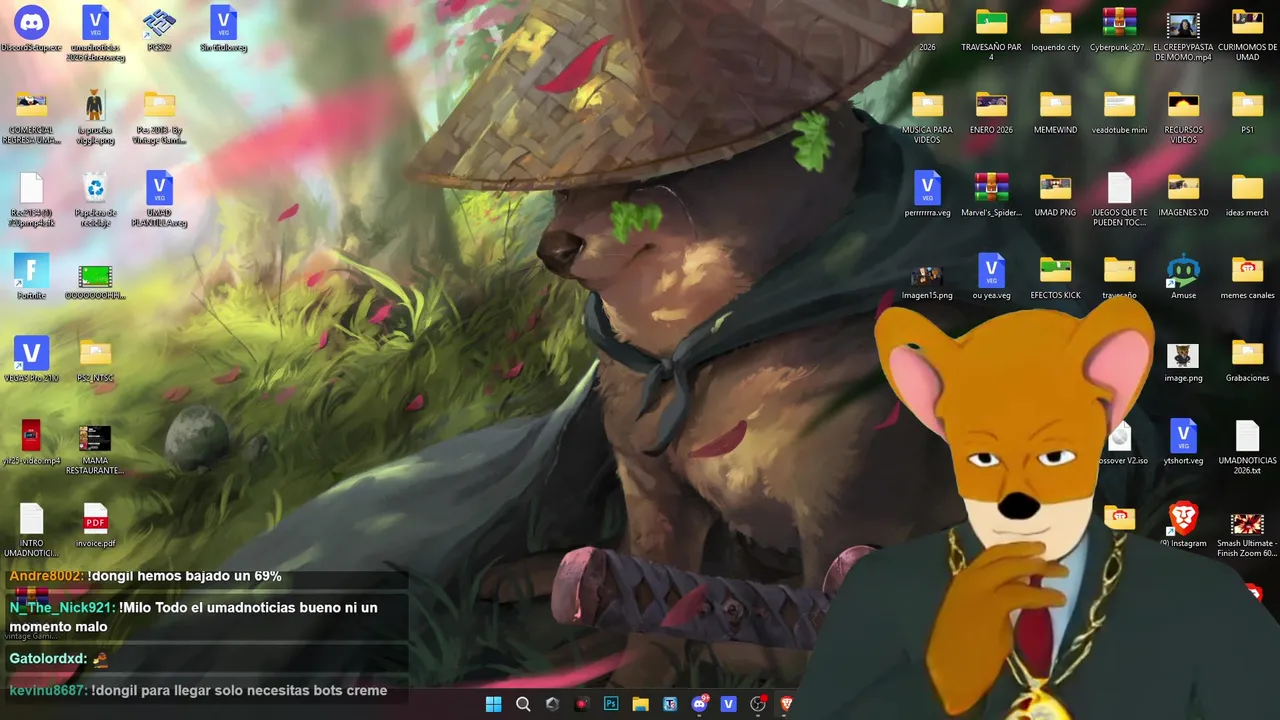Open EL CREEPYPASTA DE MOMO.mp4 video

tap(1183, 35)
